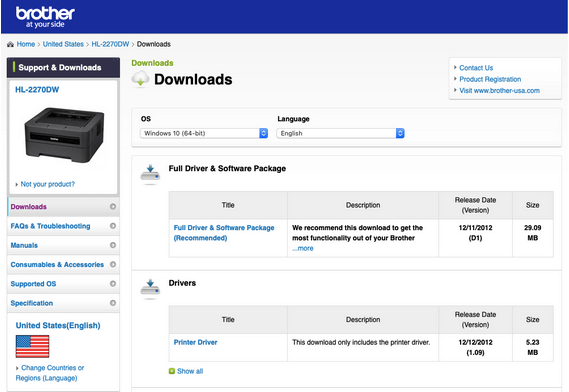The image size is (569, 392).
Task: Click the arrow icon beside Specification
Action: (113, 303)
